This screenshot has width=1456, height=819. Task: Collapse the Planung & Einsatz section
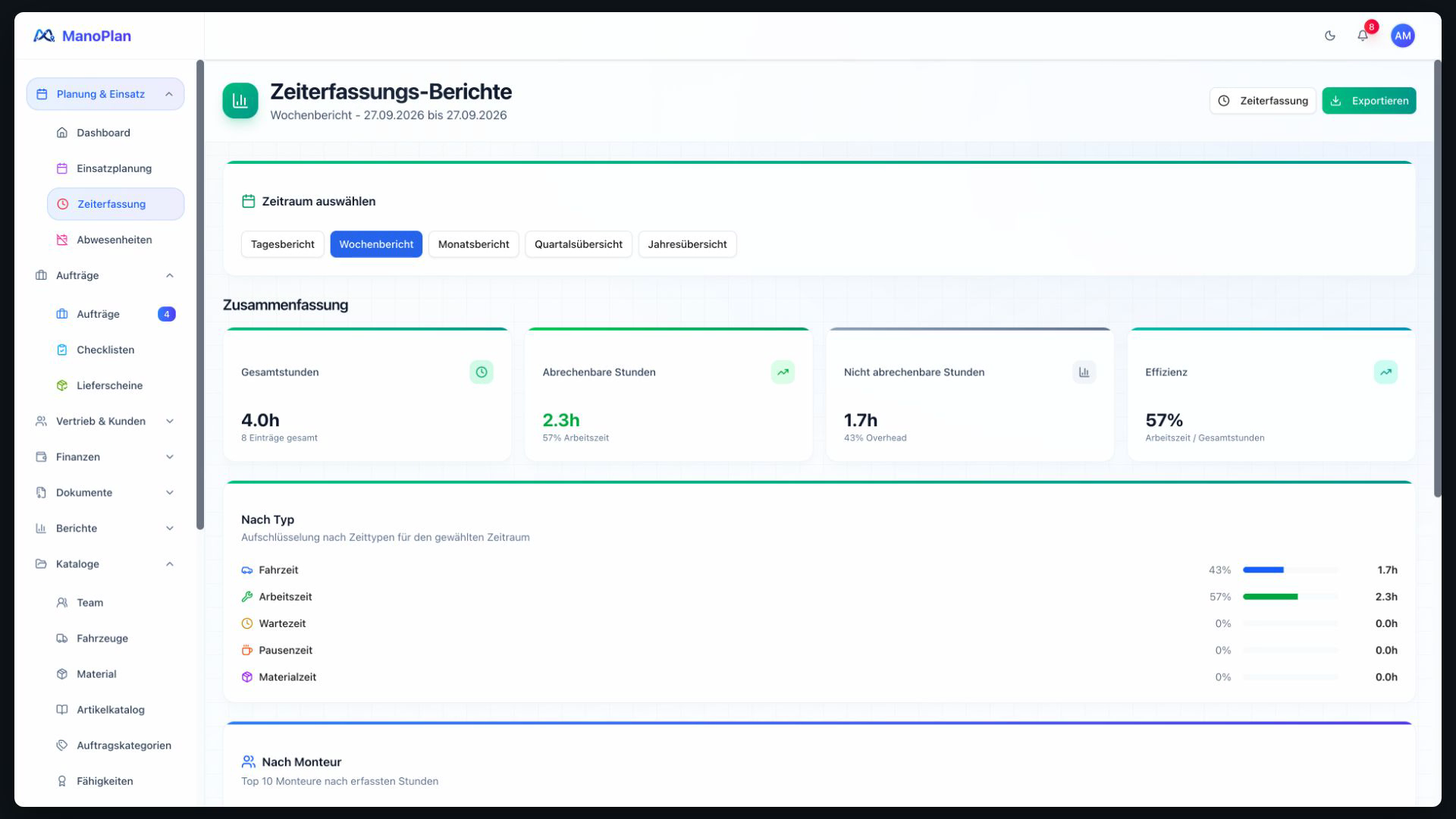click(105, 94)
